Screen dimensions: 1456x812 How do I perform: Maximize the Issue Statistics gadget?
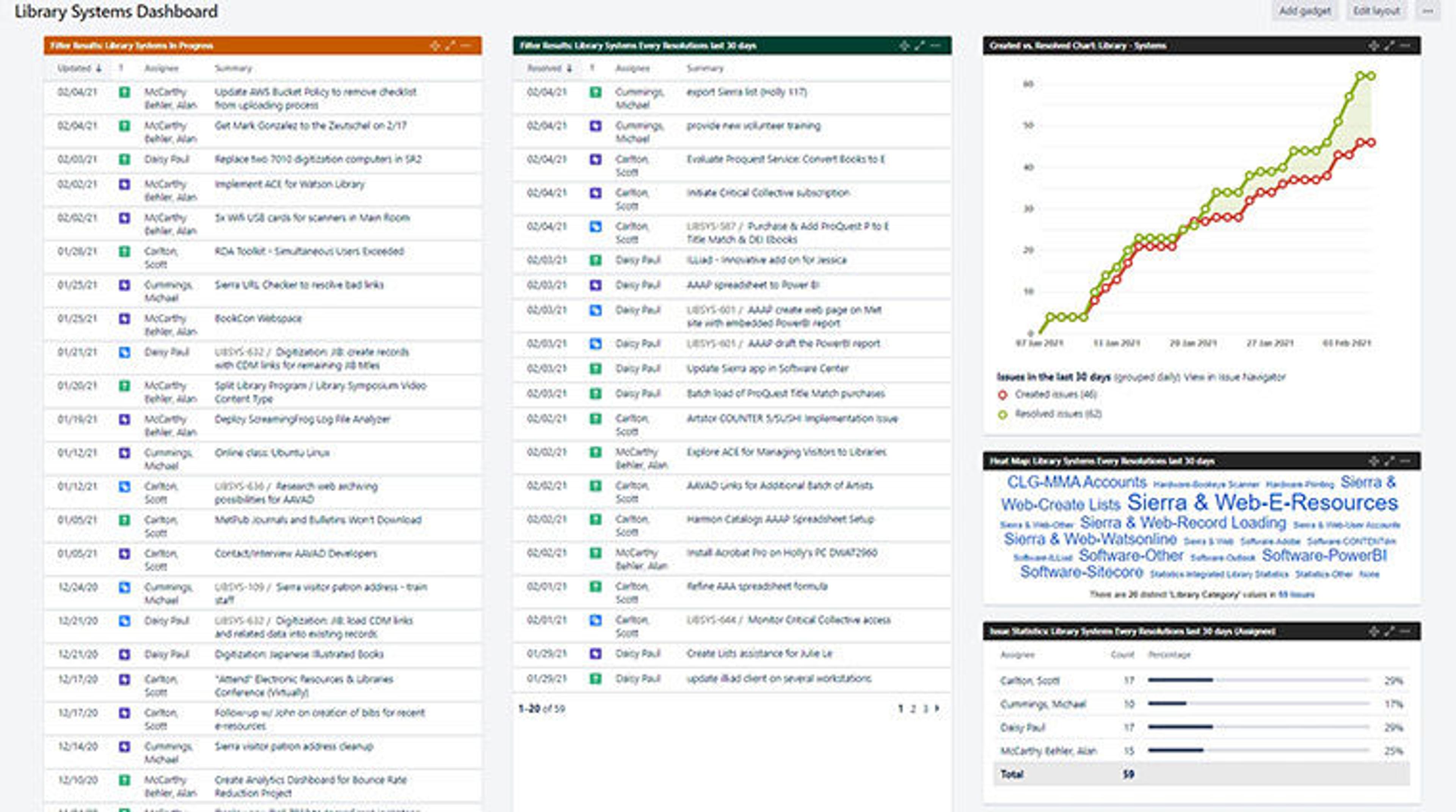click(x=1389, y=631)
